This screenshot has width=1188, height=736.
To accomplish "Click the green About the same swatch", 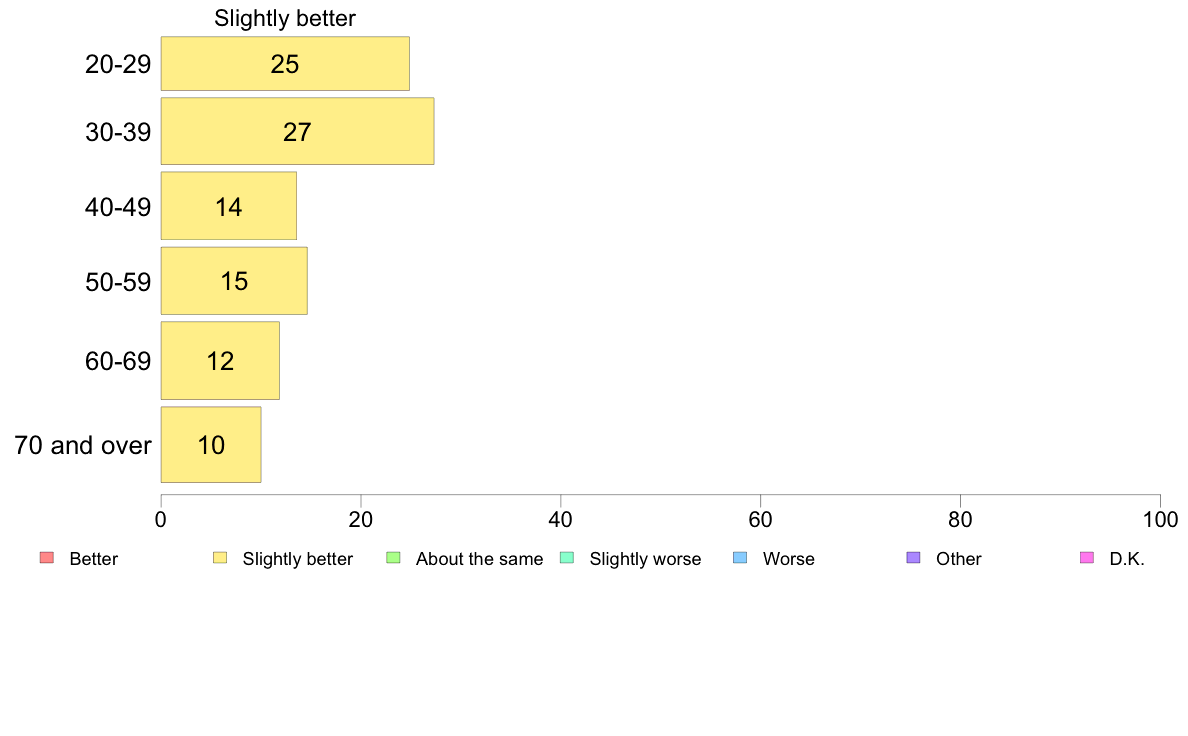I will click(x=393, y=558).
